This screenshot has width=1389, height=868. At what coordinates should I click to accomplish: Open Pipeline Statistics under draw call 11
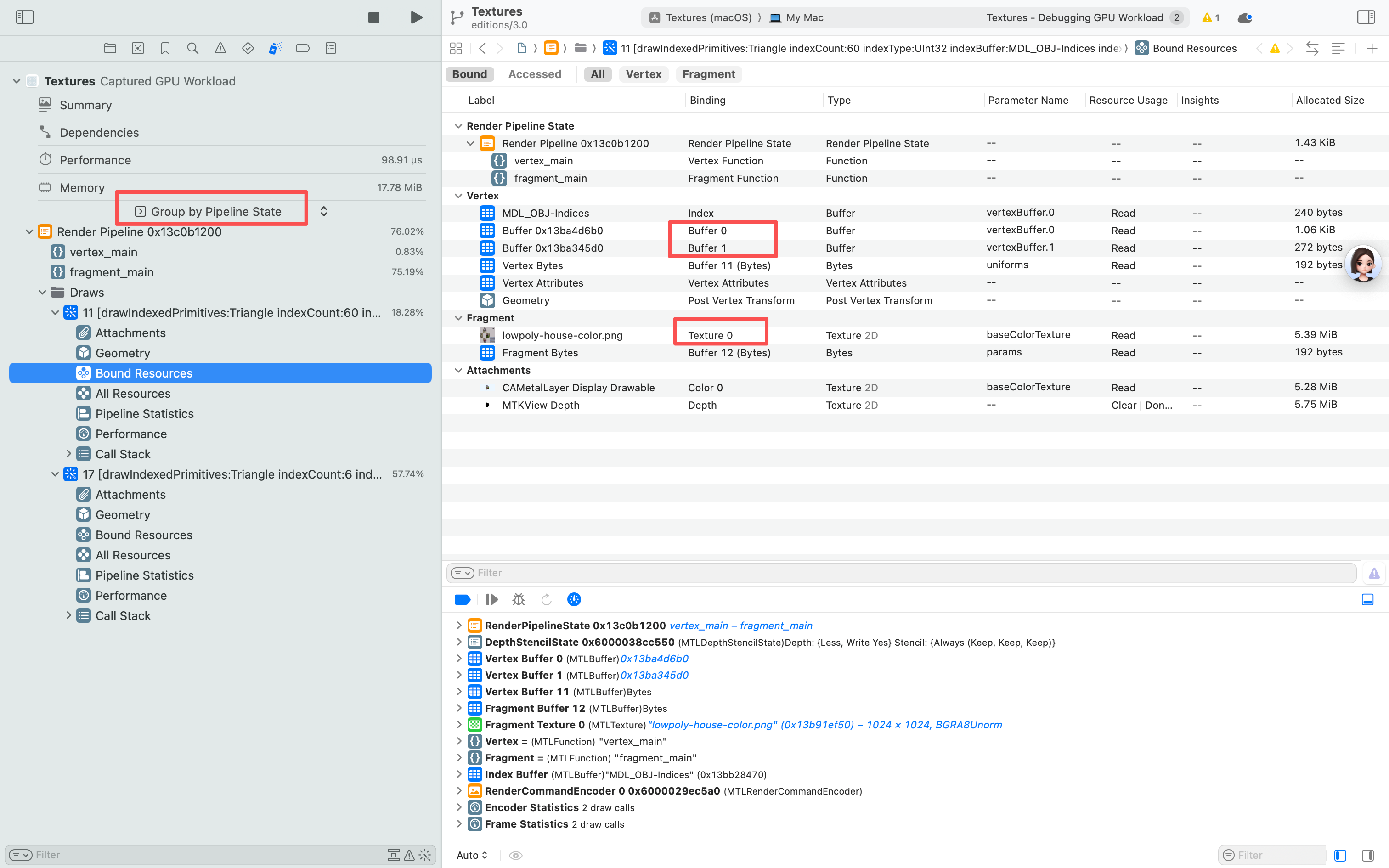click(x=145, y=413)
